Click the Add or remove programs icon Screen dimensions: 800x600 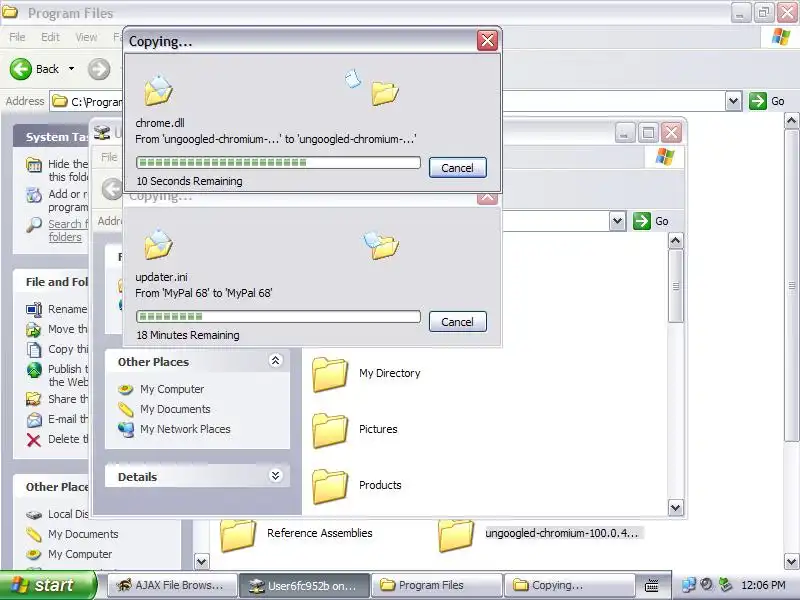pyautogui.click(x=34, y=195)
